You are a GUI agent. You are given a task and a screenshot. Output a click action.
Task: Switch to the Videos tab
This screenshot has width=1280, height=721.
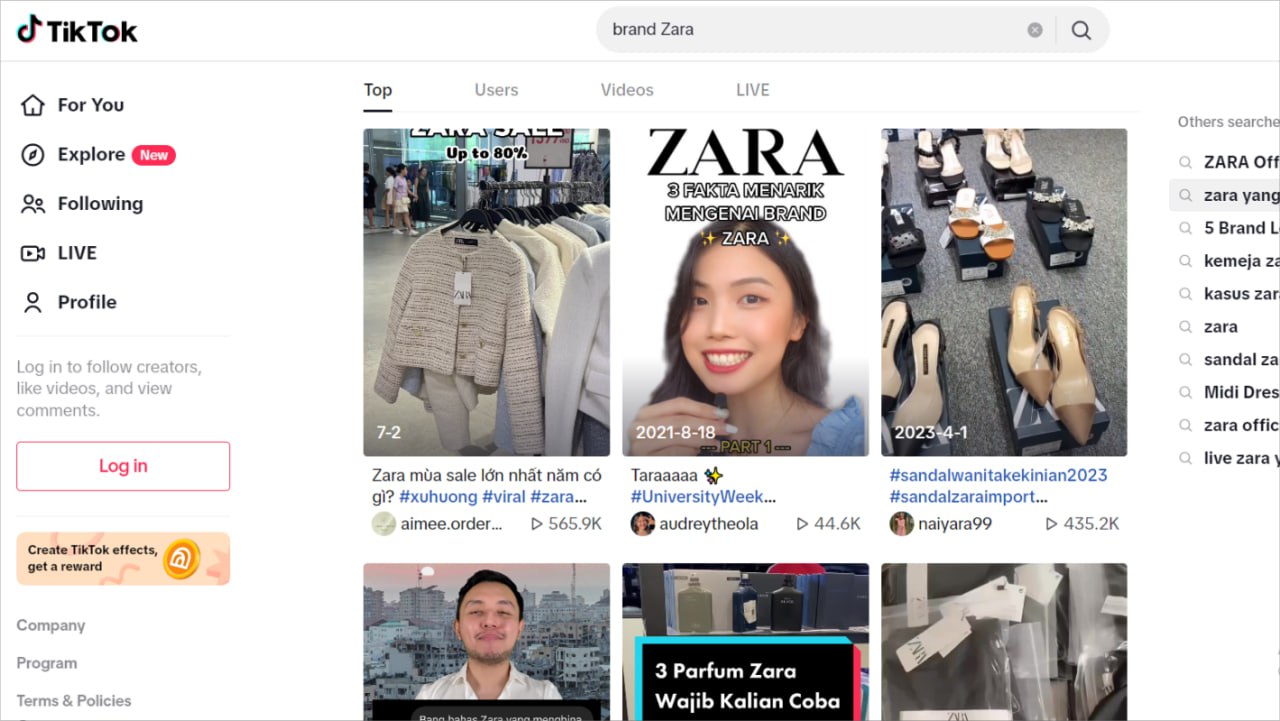(x=627, y=90)
